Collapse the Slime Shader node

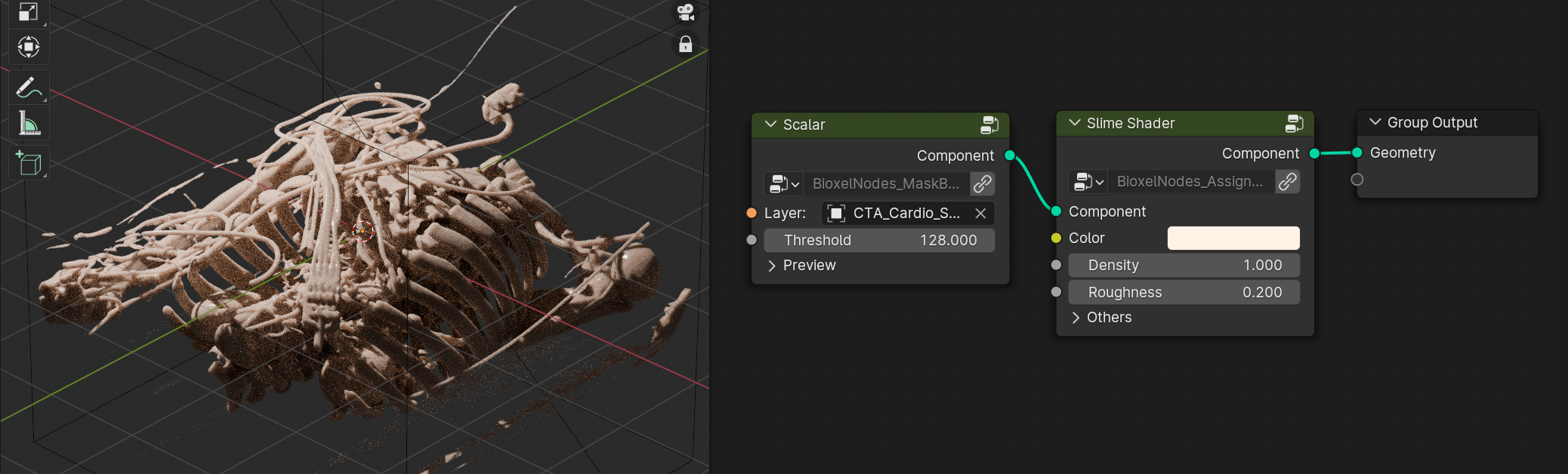click(1074, 123)
